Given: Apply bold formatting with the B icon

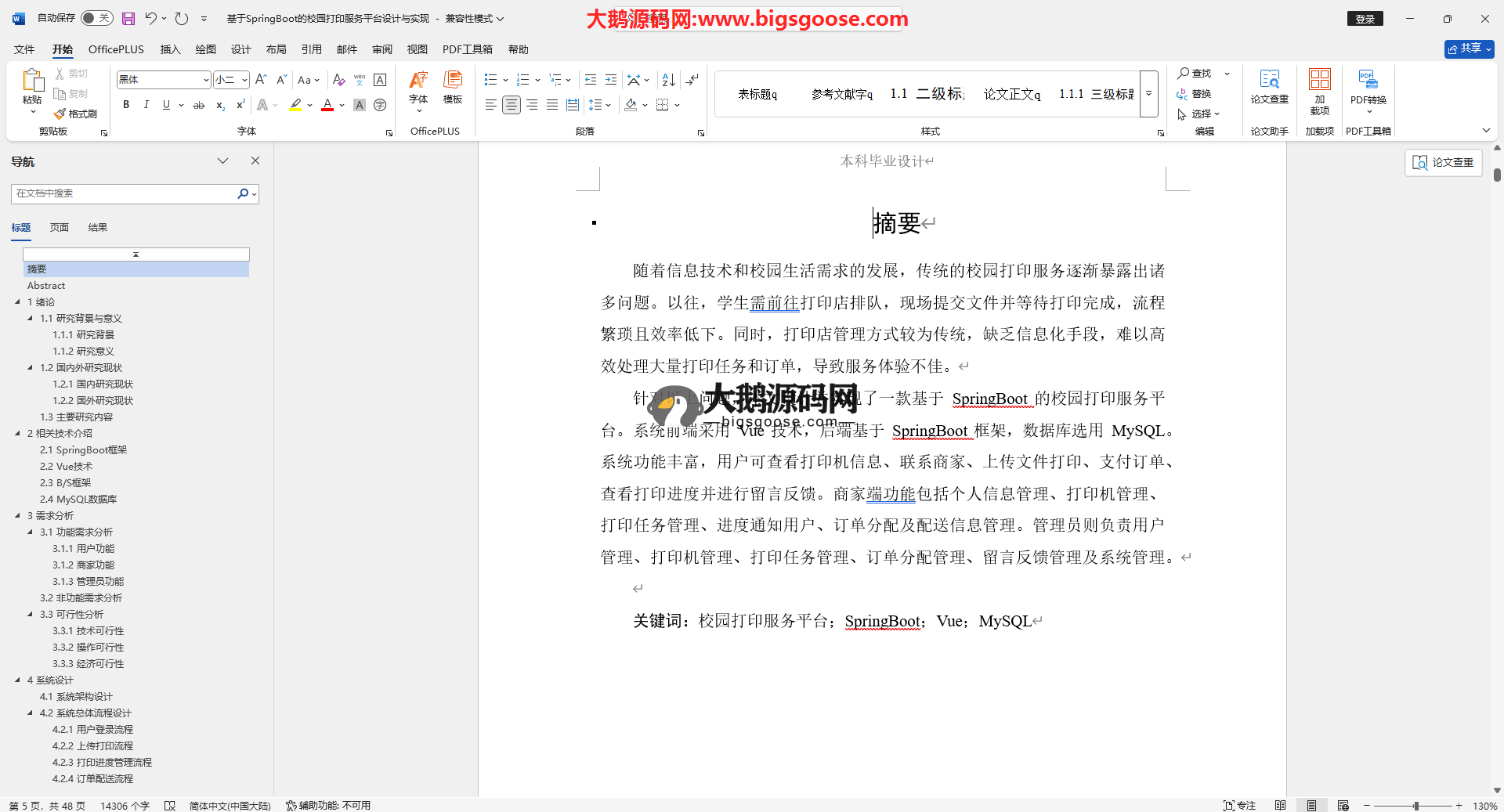Looking at the screenshot, I should pos(126,105).
